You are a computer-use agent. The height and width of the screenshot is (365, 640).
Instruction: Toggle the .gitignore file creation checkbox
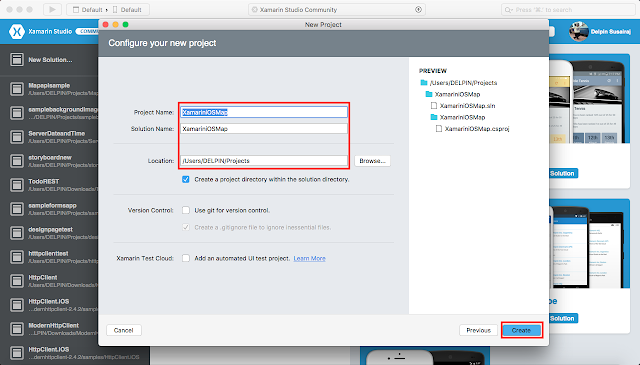coord(186,227)
